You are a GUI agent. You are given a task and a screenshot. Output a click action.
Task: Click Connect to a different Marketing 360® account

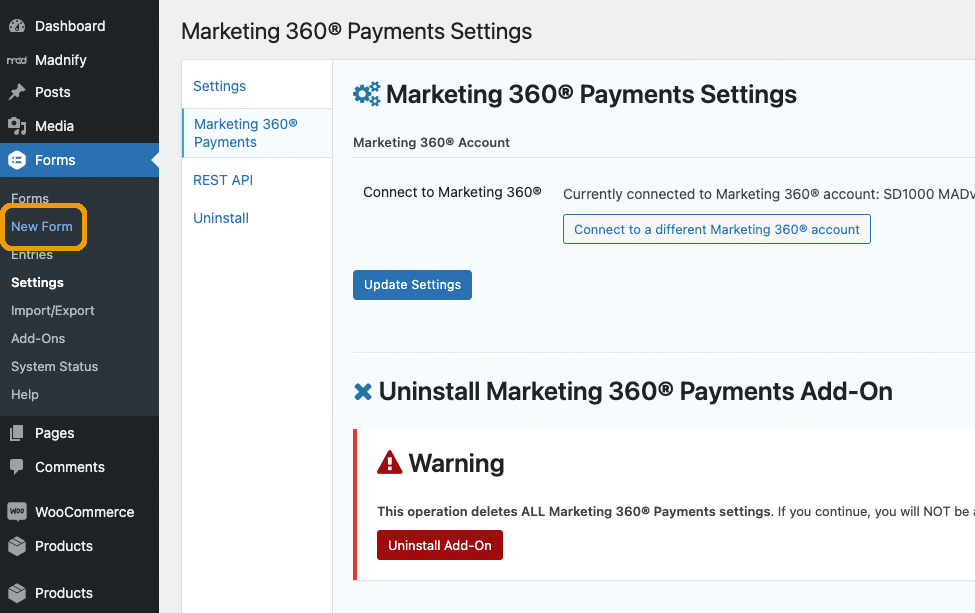click(x=716, y=229)
